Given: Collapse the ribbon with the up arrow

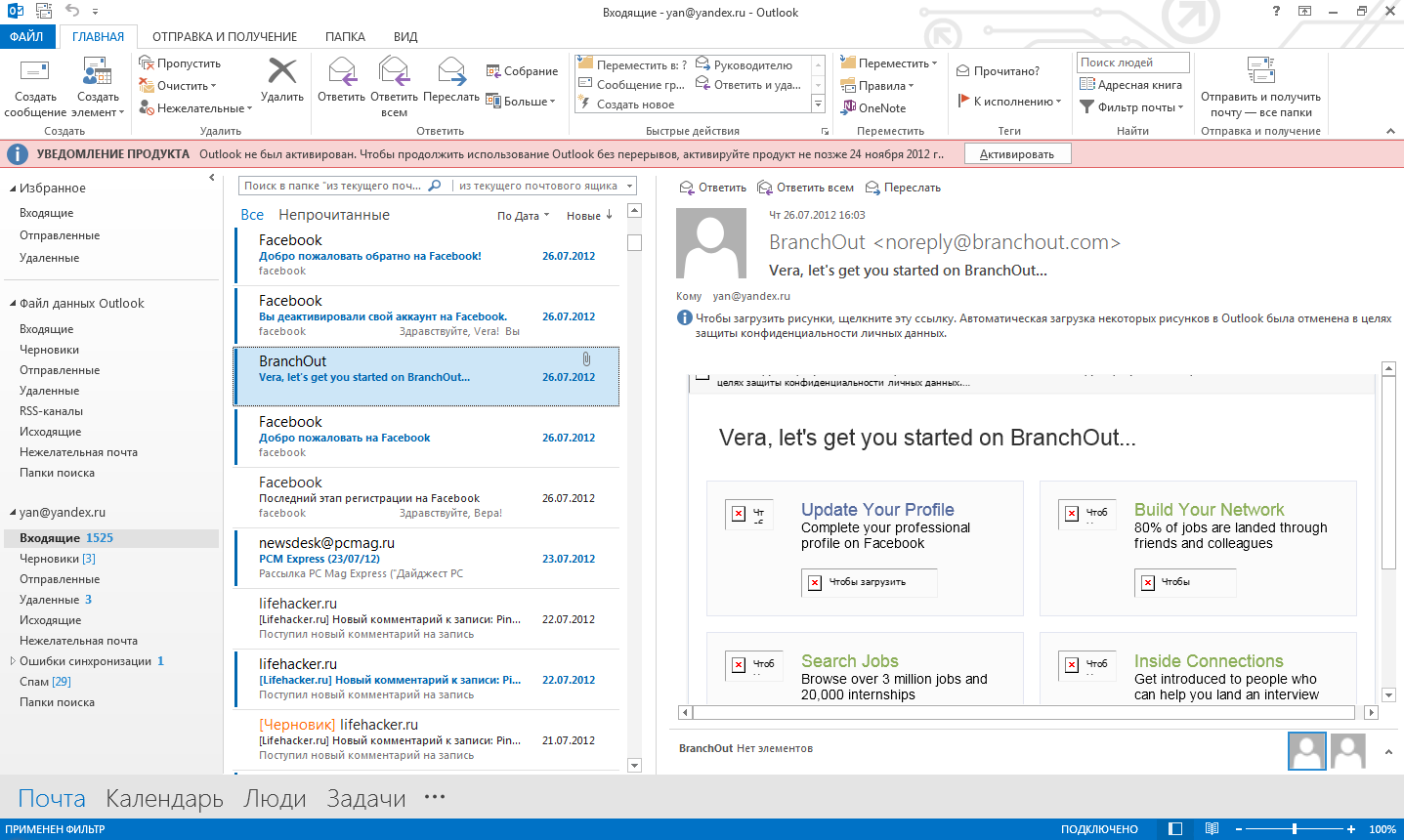Looking at the screenshot, I should pos(1390,131).
